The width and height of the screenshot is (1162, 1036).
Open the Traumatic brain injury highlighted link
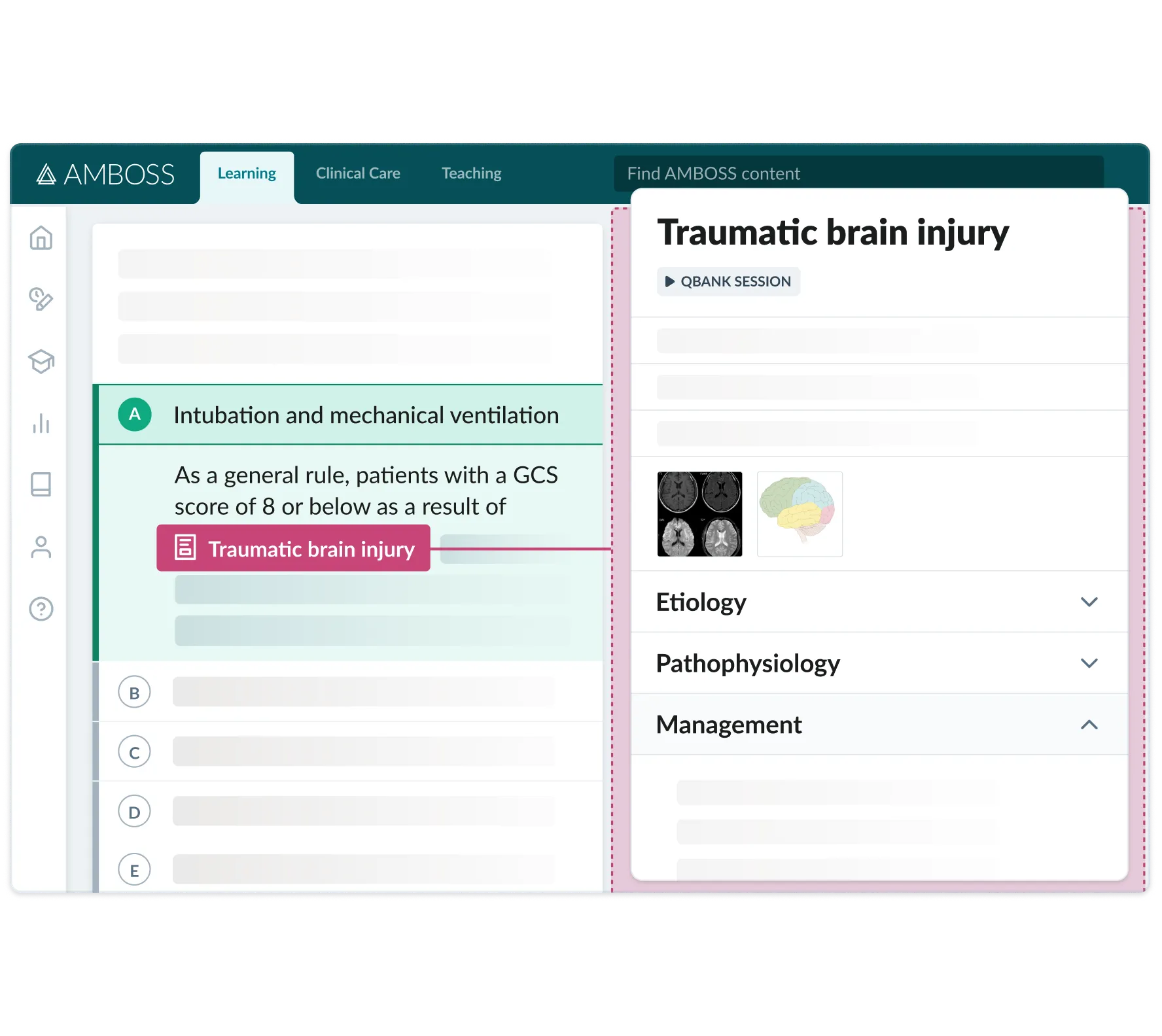tap(293, 548)
